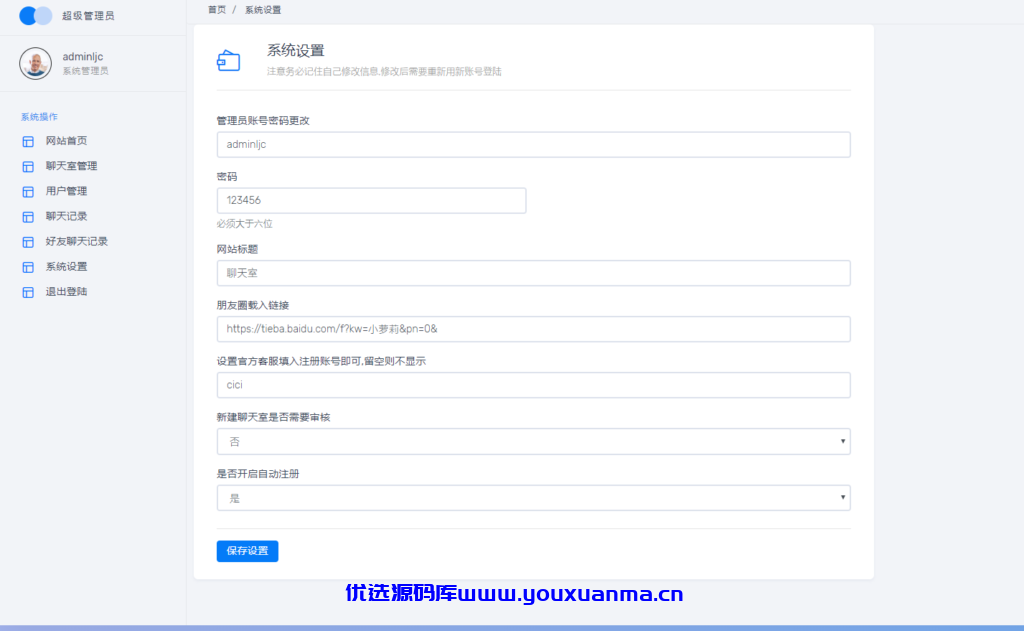The height and width of the screenshot is (631, 1024).
Task: Click the icon beside 好友聊天记录
Action: [28, 242]
